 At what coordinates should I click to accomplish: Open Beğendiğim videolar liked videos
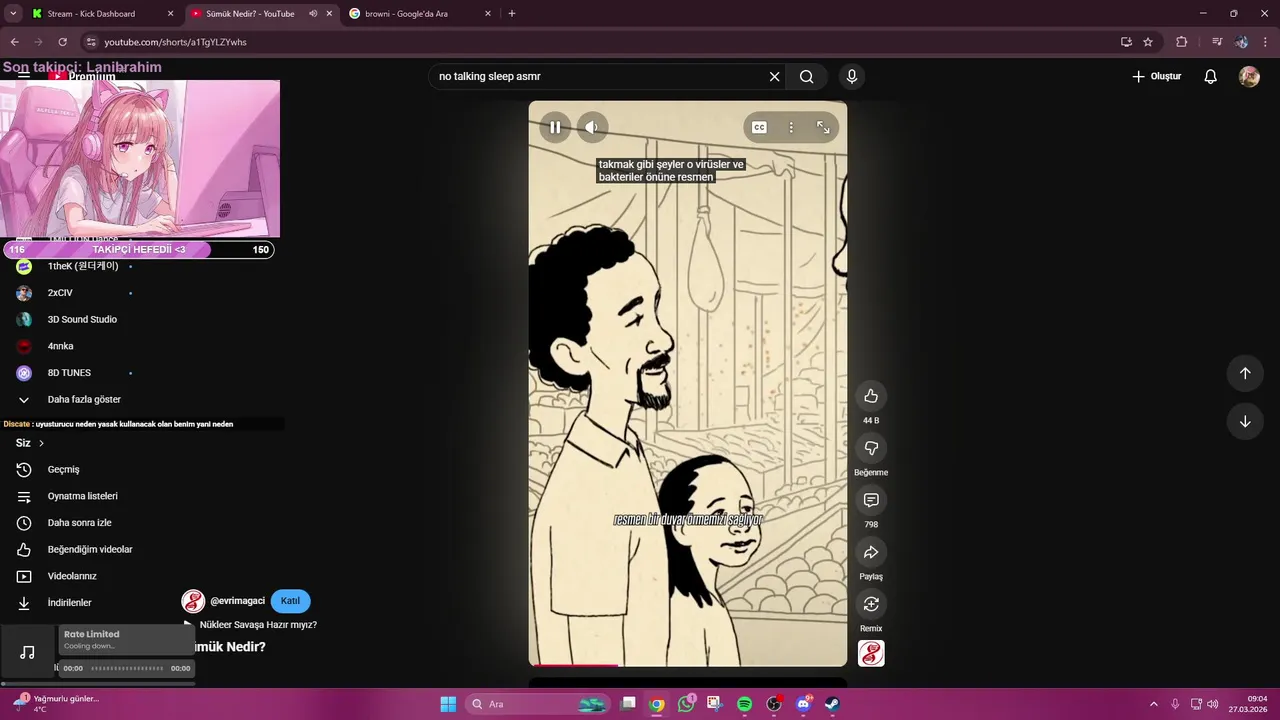click(90, 549)
